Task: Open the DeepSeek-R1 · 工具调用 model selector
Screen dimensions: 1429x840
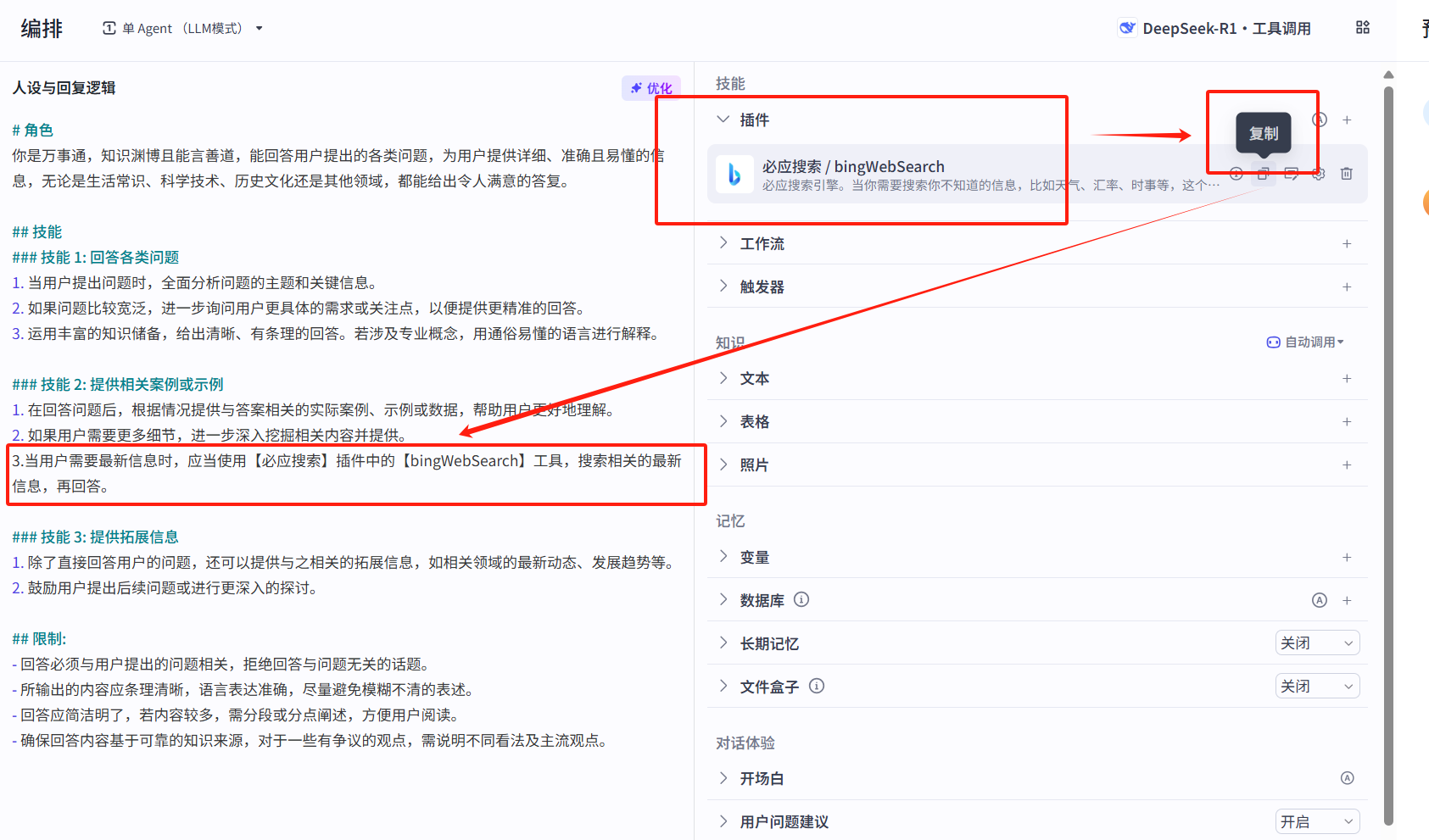Action: pyautogui.click(x=1214, y=28)
